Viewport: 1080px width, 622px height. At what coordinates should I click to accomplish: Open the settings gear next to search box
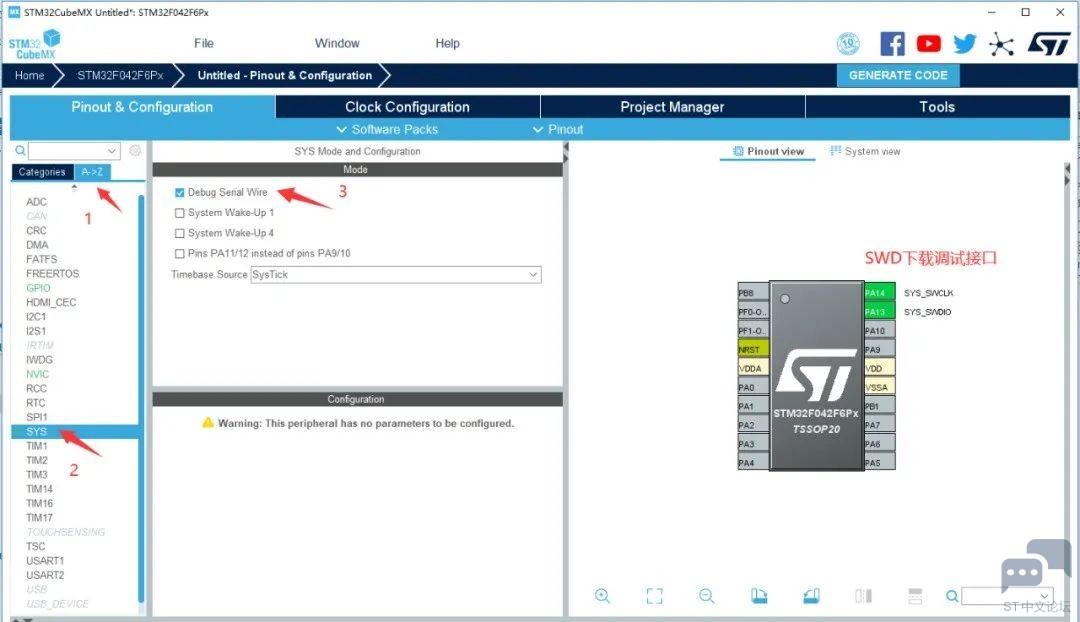click(135, 151)
